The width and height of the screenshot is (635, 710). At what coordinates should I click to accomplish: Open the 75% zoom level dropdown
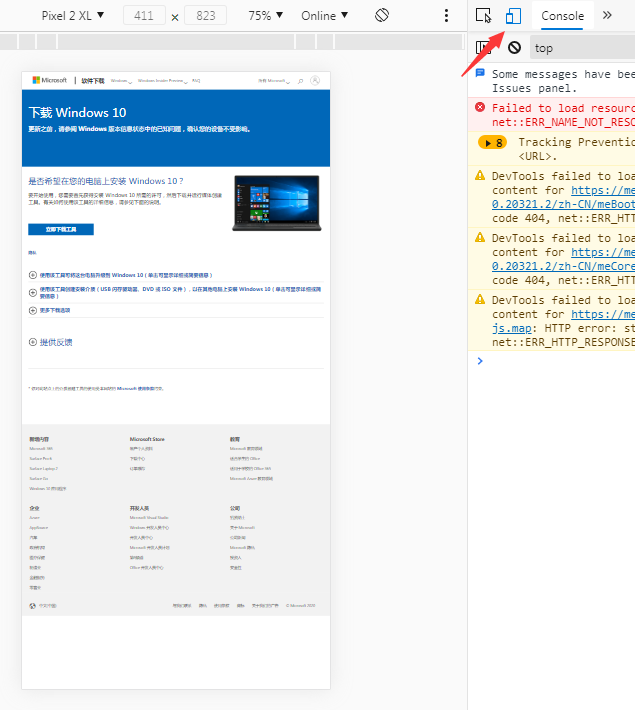click(x=265, y=16)
